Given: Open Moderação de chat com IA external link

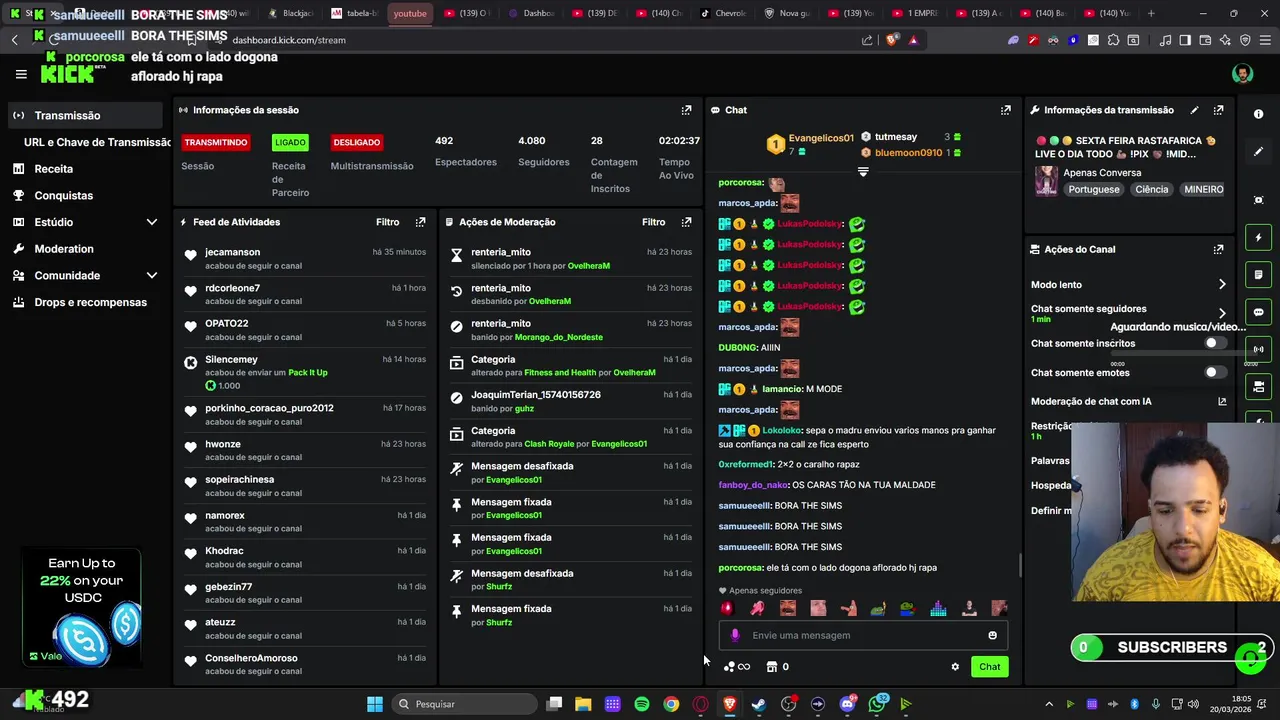Looking at the screenshot, I should (1222, 402).
